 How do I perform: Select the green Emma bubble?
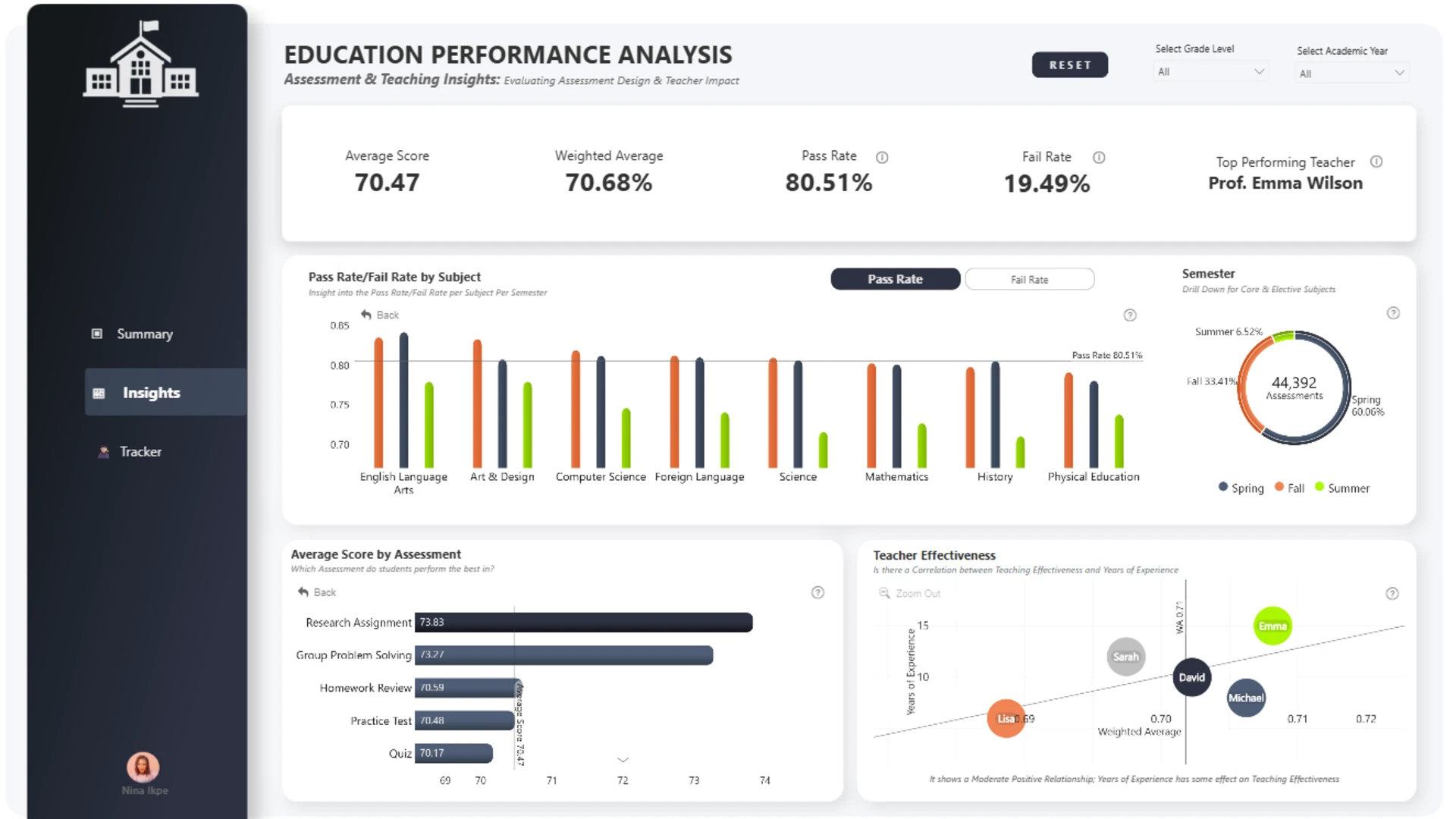[x=1272, y=626]
